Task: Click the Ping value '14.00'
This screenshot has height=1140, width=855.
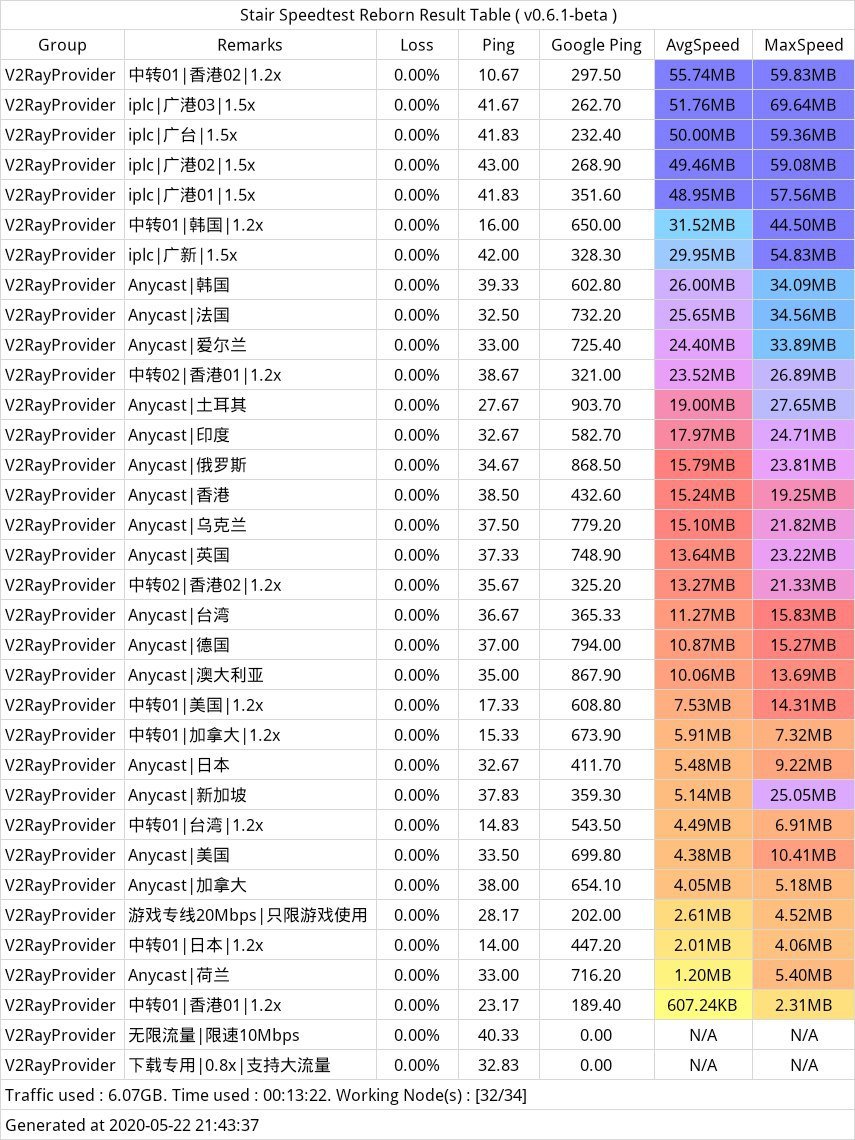Action: pyautogui.click(x=498, y=944)
